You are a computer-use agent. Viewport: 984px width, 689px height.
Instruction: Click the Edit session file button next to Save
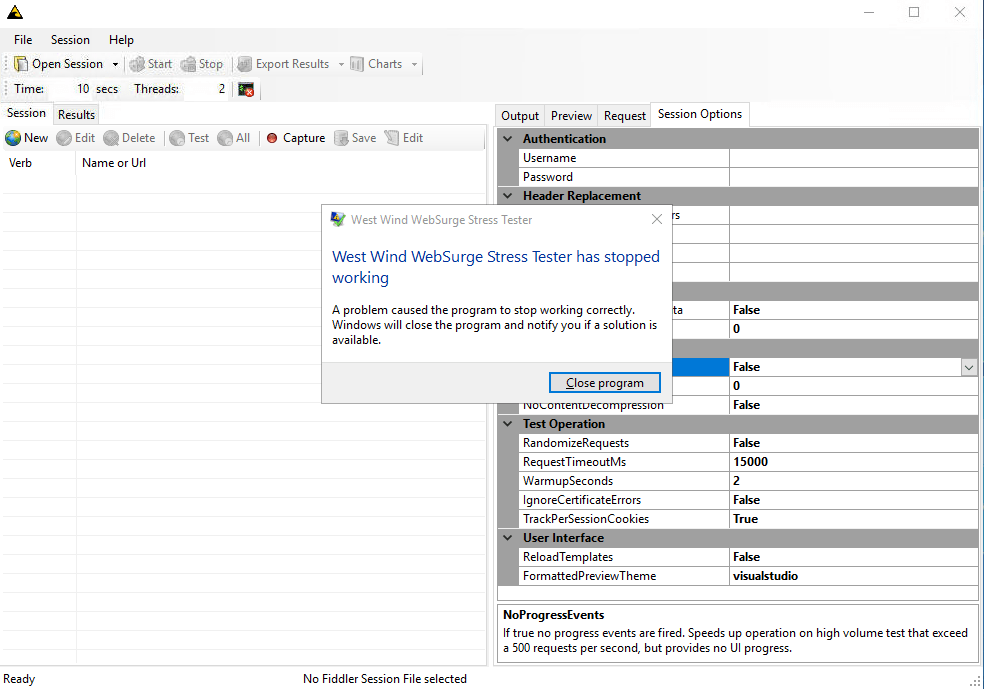(x=404, y=138)
